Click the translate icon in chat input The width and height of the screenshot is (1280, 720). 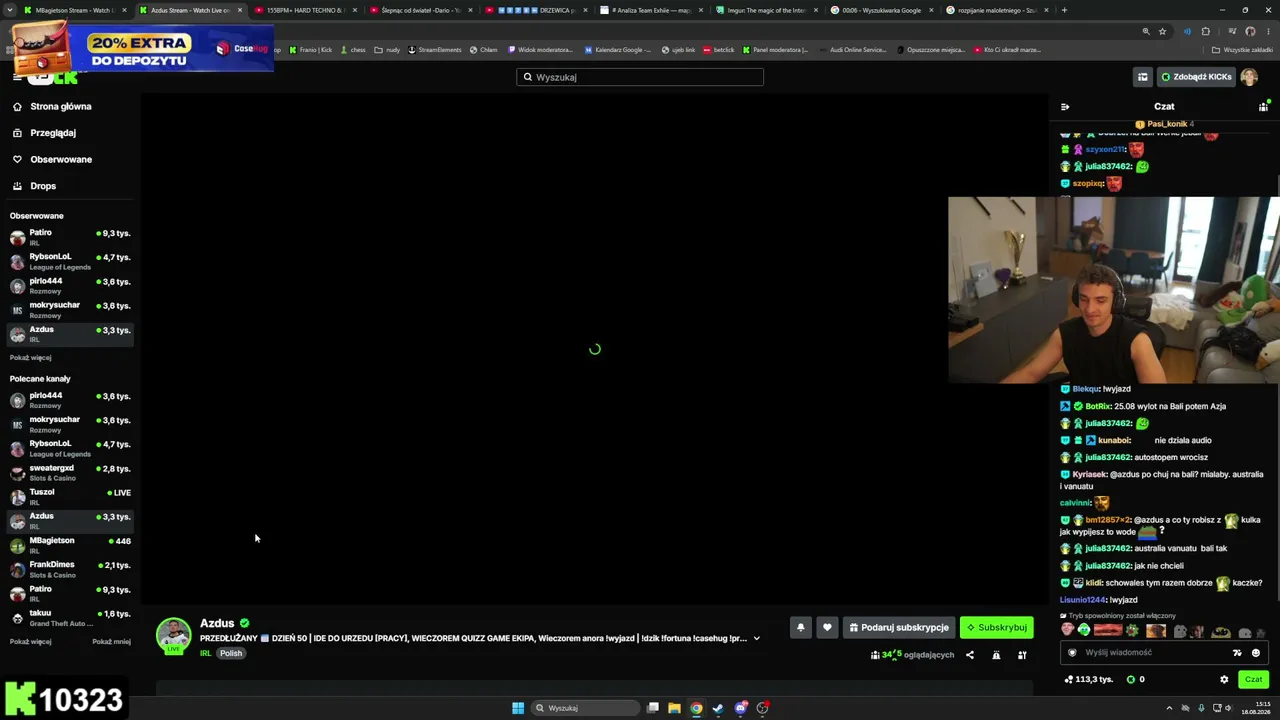[x=1237, y=653]
